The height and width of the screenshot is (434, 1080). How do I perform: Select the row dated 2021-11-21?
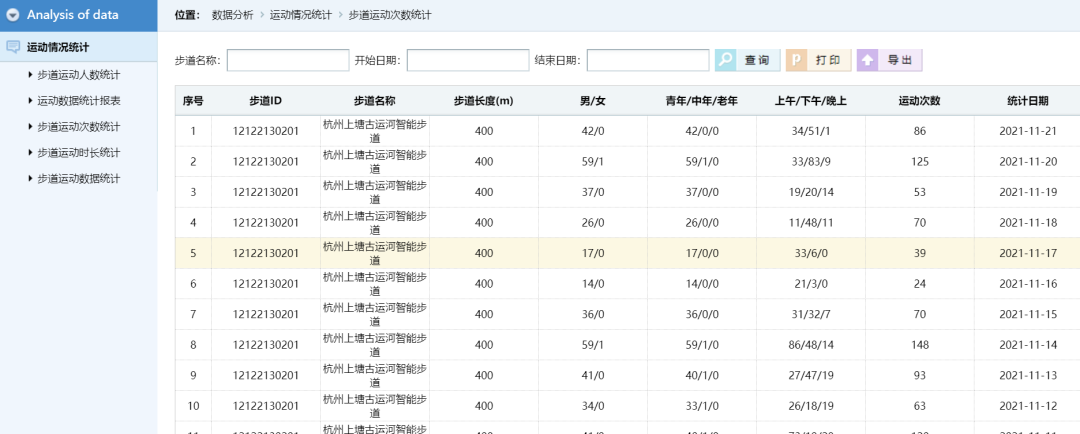pyautogui.click(x=627, y=131)
